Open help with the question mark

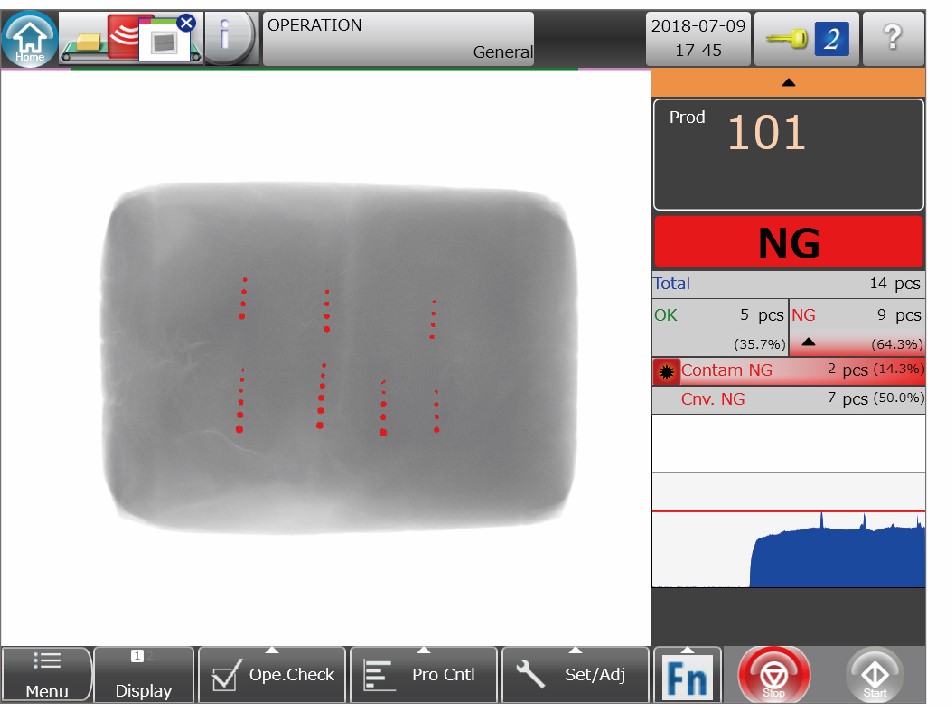[x=893, y=40]
